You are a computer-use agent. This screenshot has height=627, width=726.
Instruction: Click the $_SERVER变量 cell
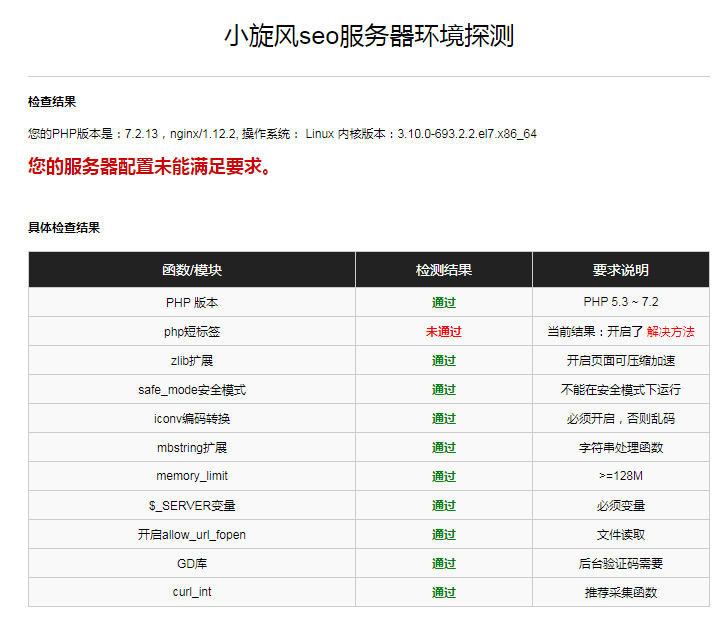192,506
